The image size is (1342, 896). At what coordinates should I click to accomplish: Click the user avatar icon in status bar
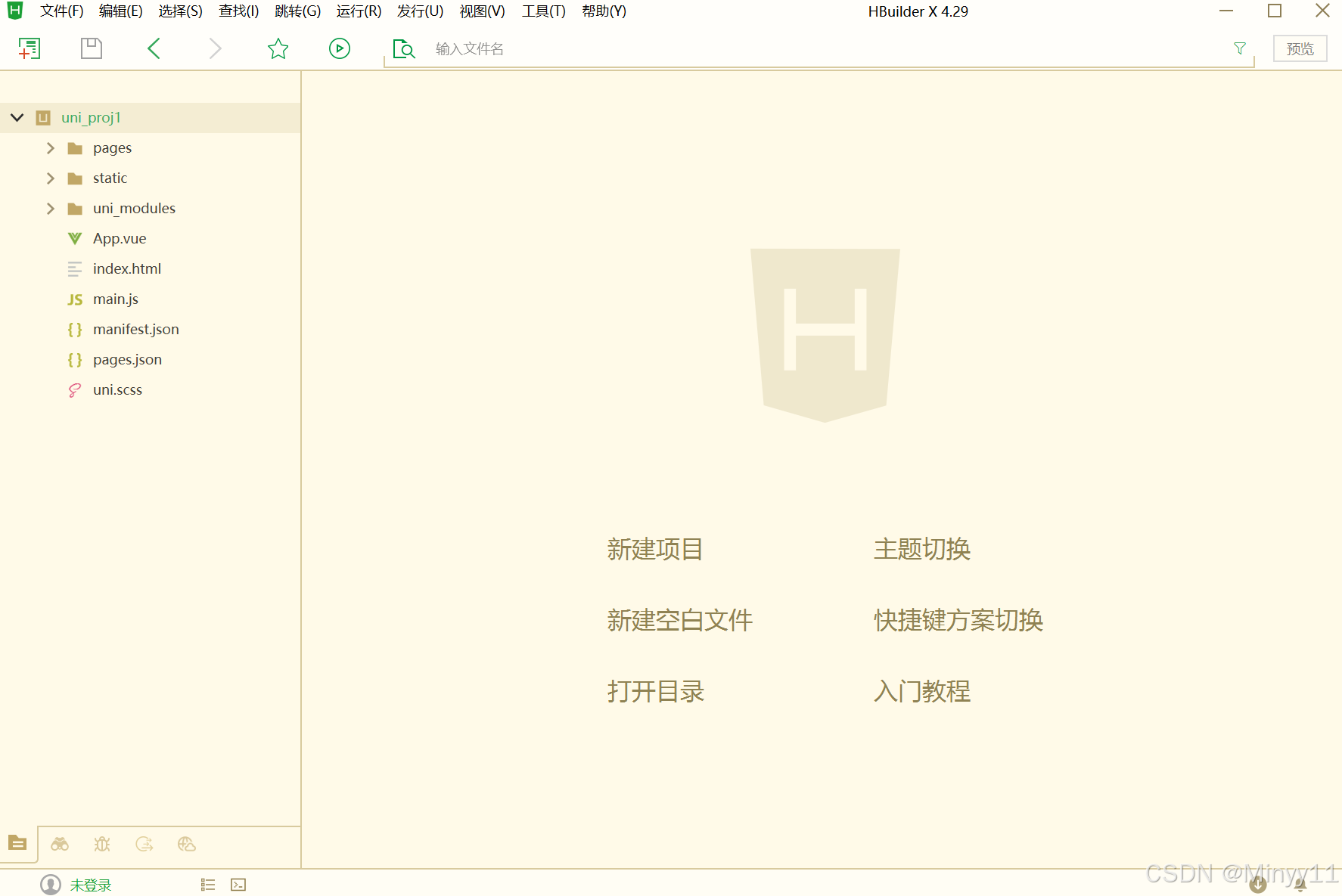click(x=51, y=885)
